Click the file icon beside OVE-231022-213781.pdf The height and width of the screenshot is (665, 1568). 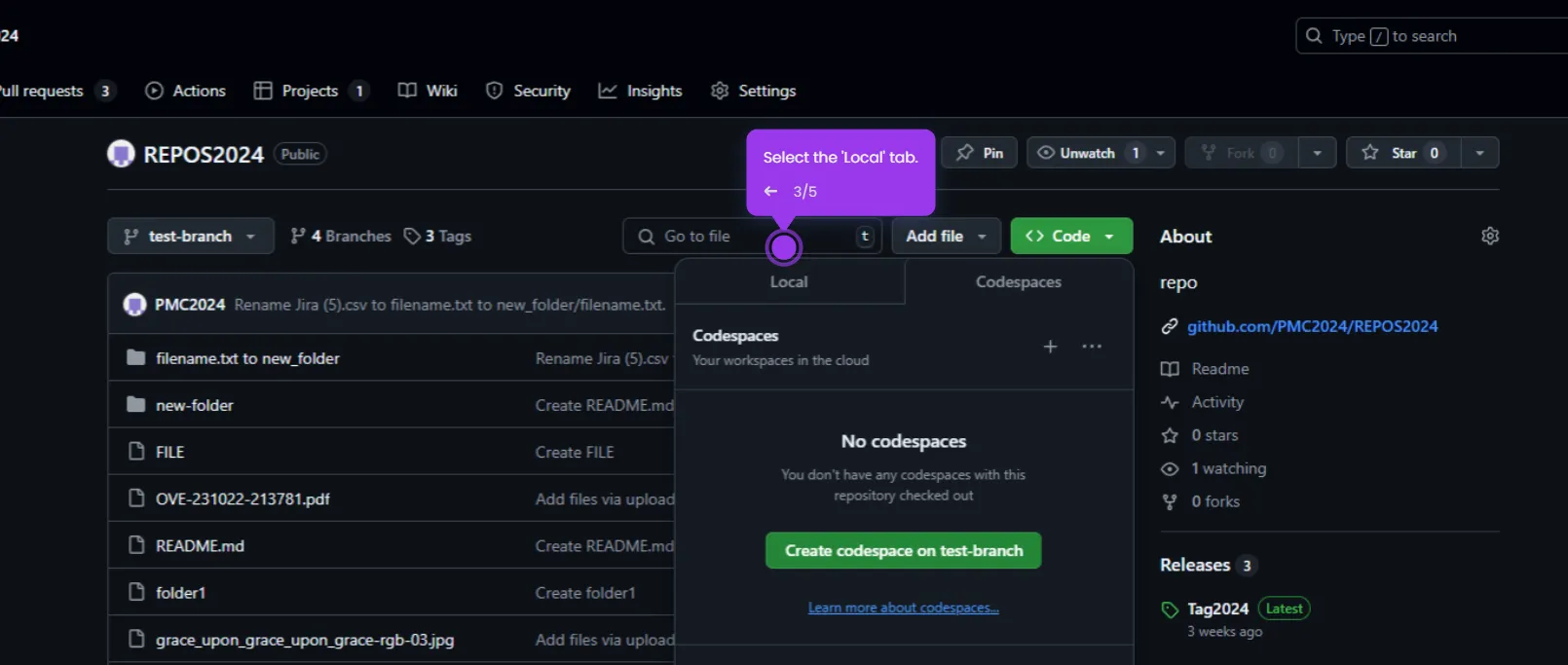click(x=136, y=499)
